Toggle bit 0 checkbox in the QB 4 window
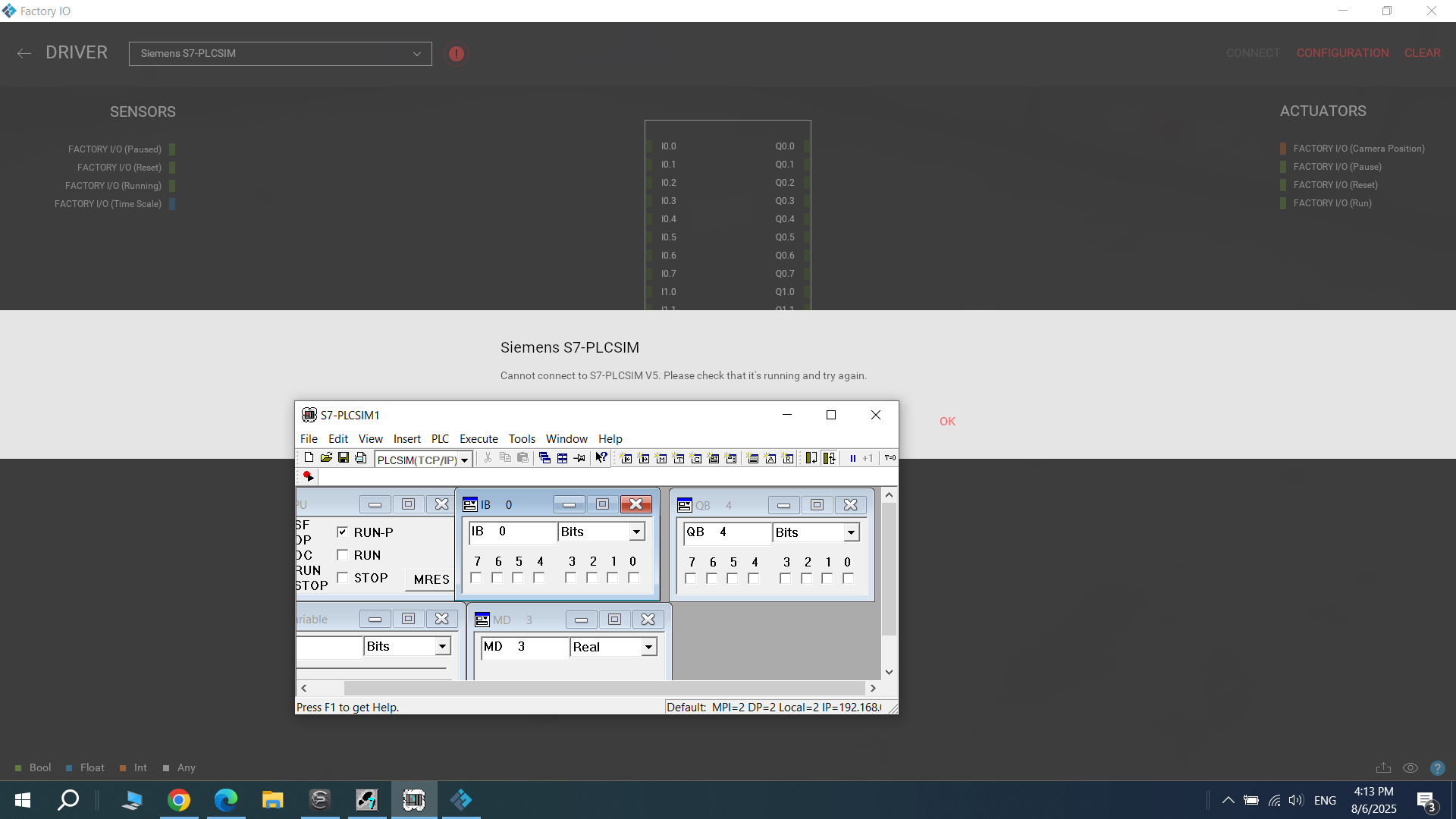Viewport: 1456px width, 819px height. [848, 579]
